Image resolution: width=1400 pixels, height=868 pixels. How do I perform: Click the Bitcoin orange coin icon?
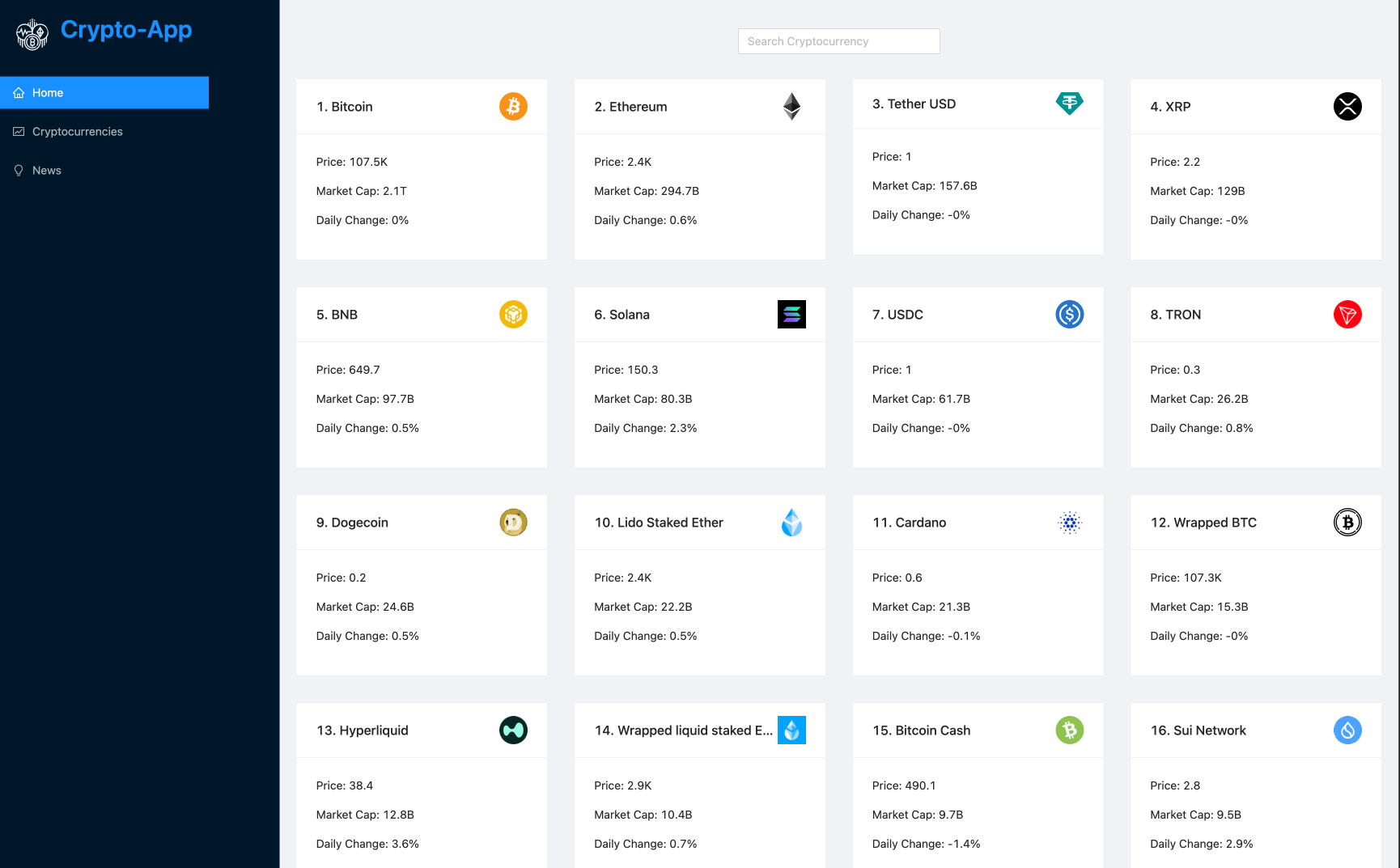click(513, 107)
